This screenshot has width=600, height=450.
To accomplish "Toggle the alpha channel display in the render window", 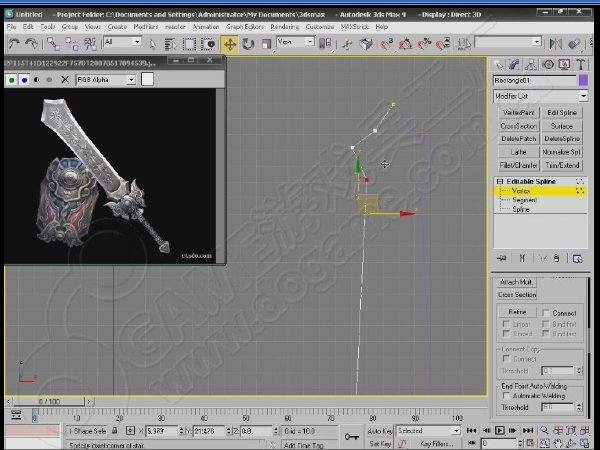I will [37, 80].
